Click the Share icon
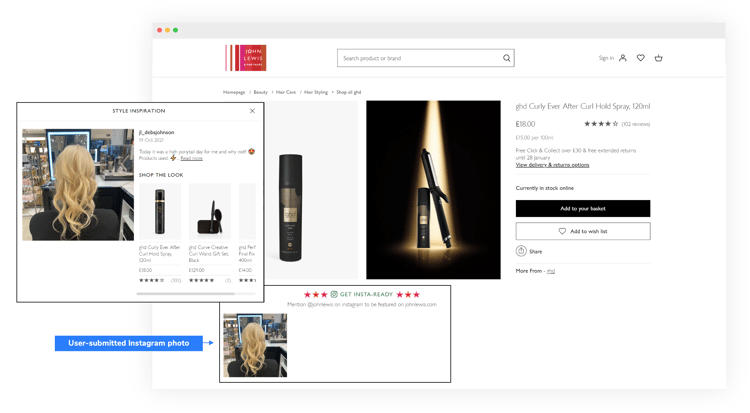Viewport: 750px width, 413px height. 521,251
